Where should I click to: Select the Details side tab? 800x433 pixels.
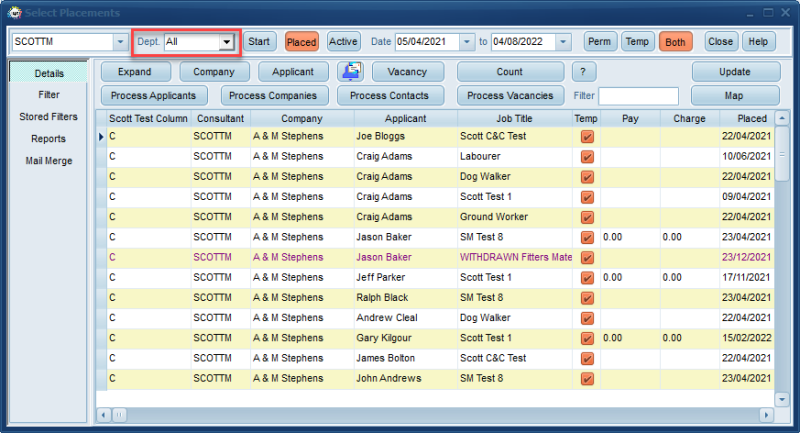pos(48,73)
